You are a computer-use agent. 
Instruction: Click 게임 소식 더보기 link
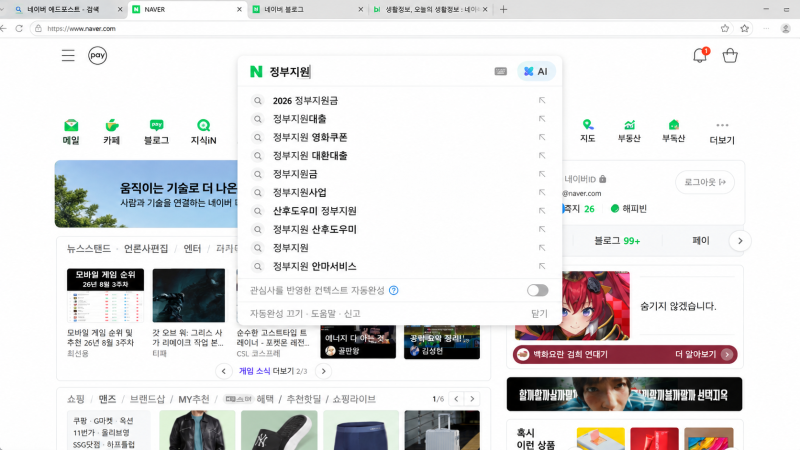(x=273, y=371)
